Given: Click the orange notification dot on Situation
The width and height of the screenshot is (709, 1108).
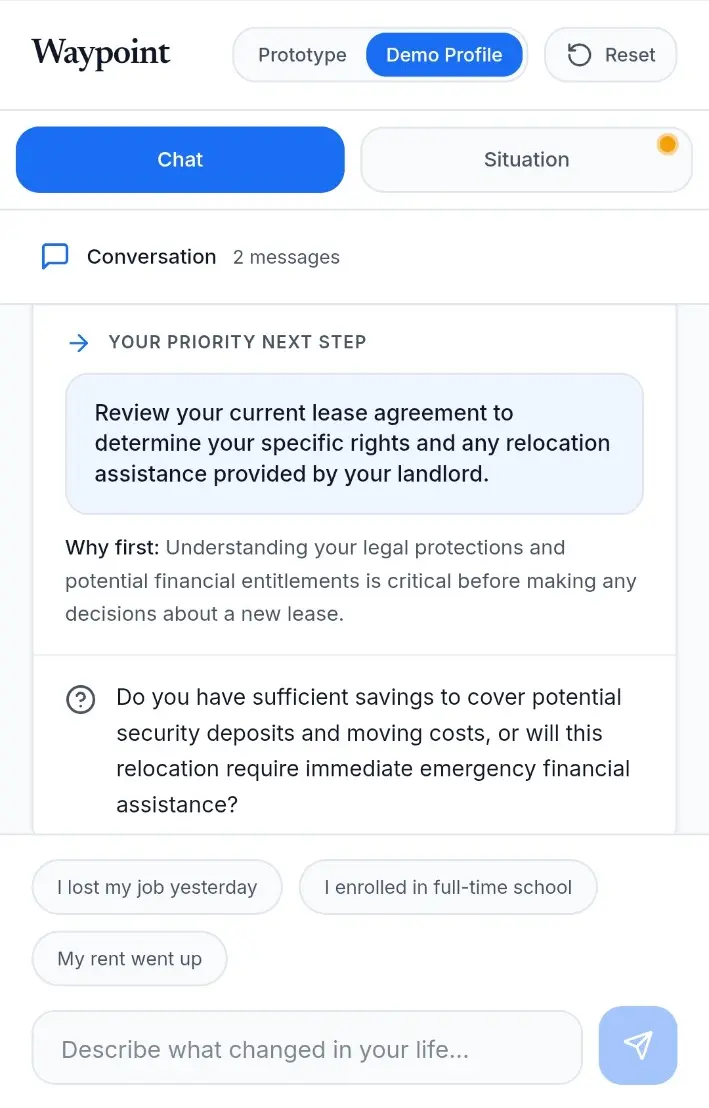Looking at the screenshot, I should coord(667,144).
